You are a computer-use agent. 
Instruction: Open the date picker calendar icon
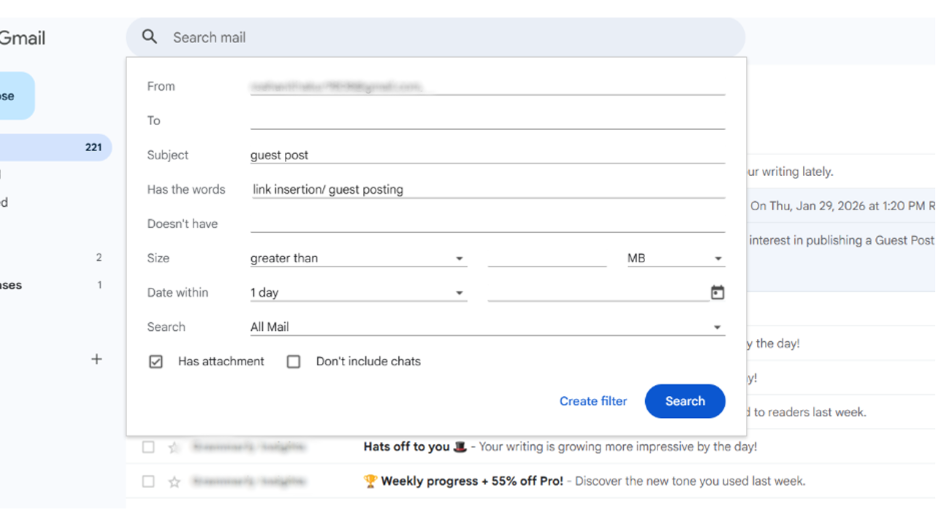click(x=717, y=293)
